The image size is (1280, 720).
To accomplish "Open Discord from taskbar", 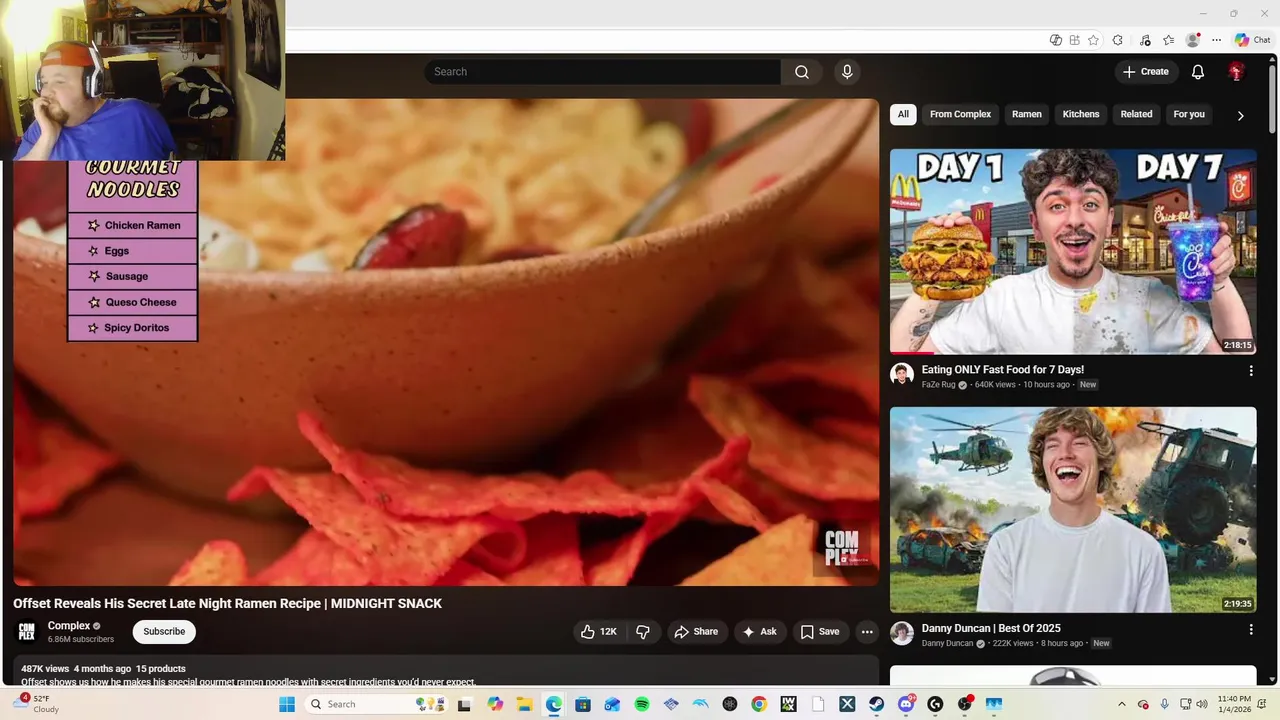I will 907,704.
